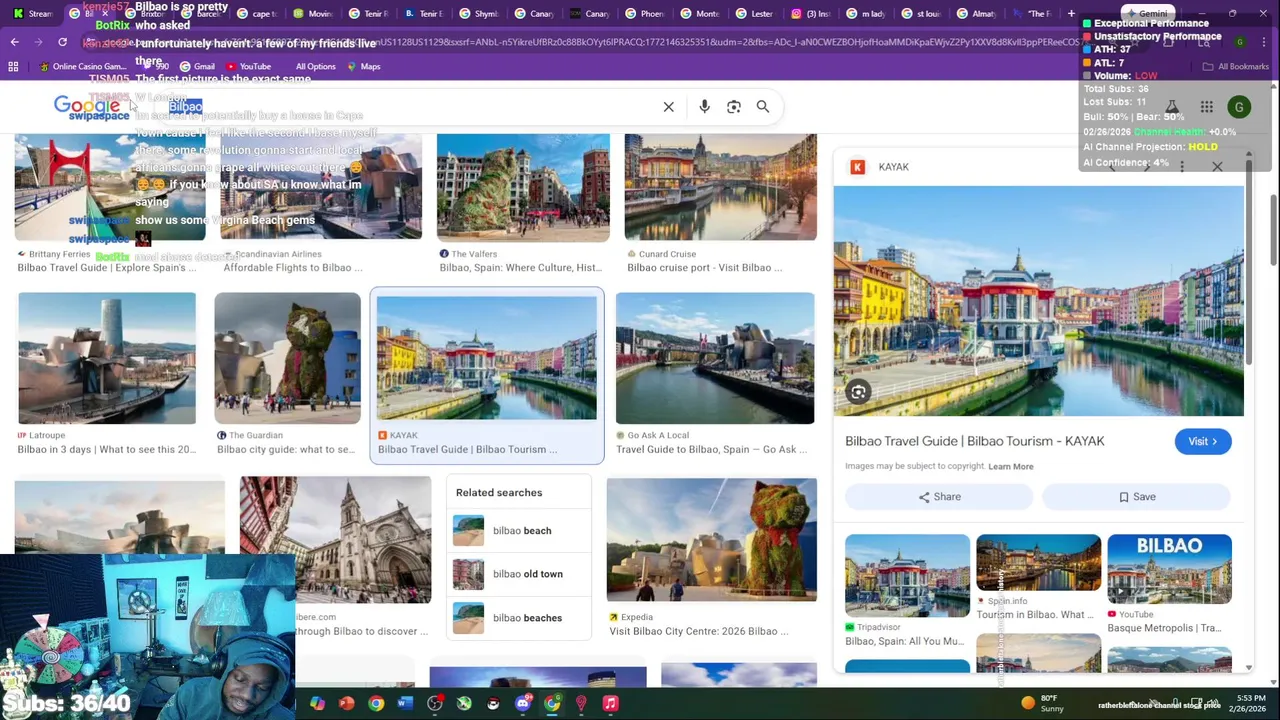Switch to the Lester tab
This screenshot has width=1280, height=720.
tap(753, 13)
